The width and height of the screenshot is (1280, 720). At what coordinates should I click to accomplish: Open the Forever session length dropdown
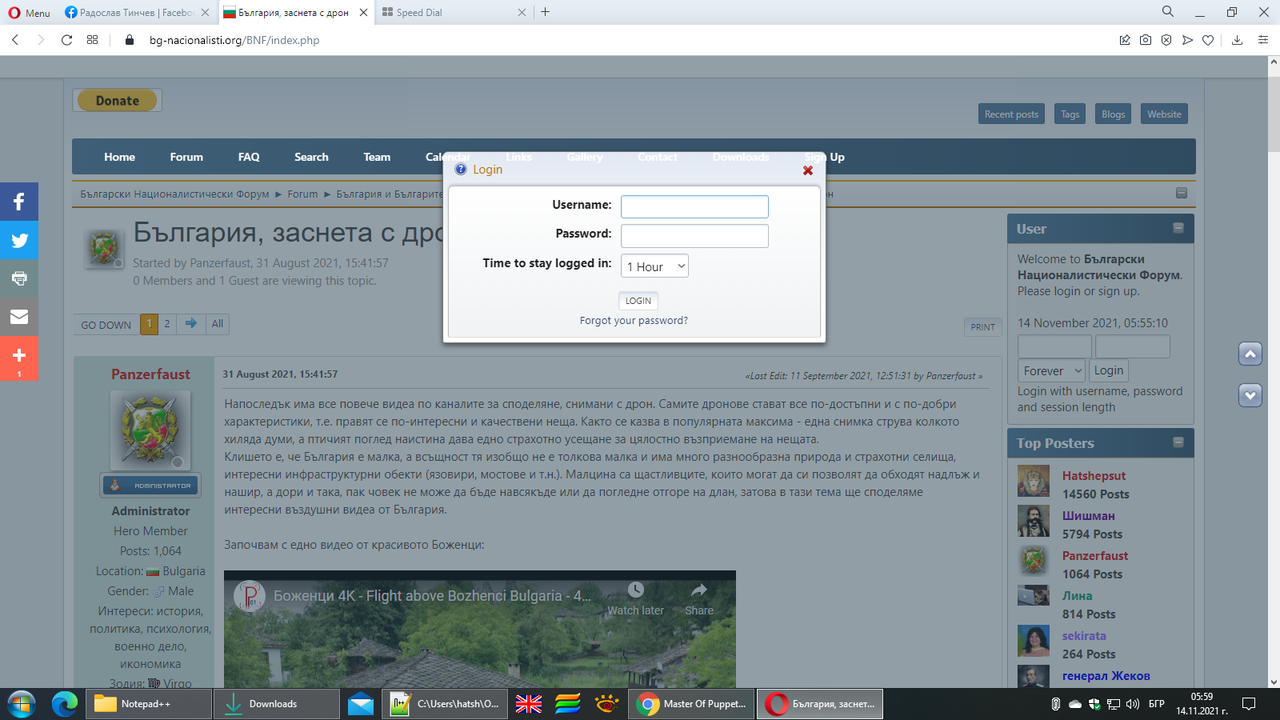1052,370
